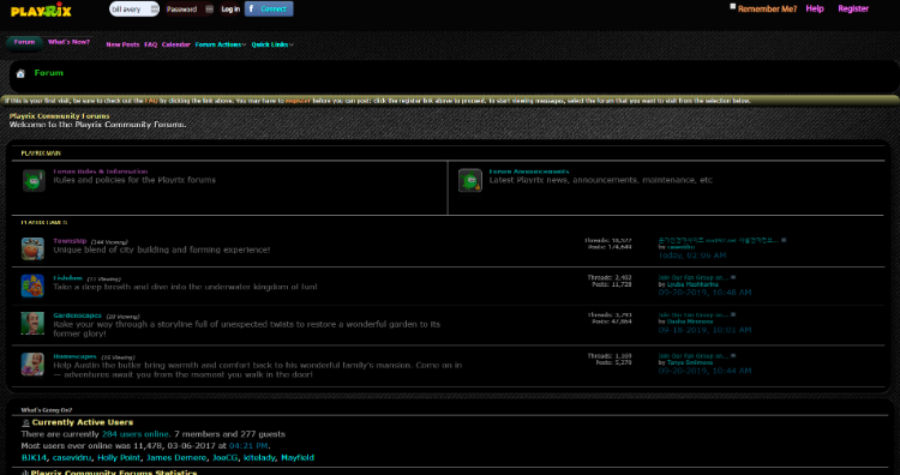The image size is (900, 475).
Task: Click the register link in the notice bar
Action: (x=298, y=101)
